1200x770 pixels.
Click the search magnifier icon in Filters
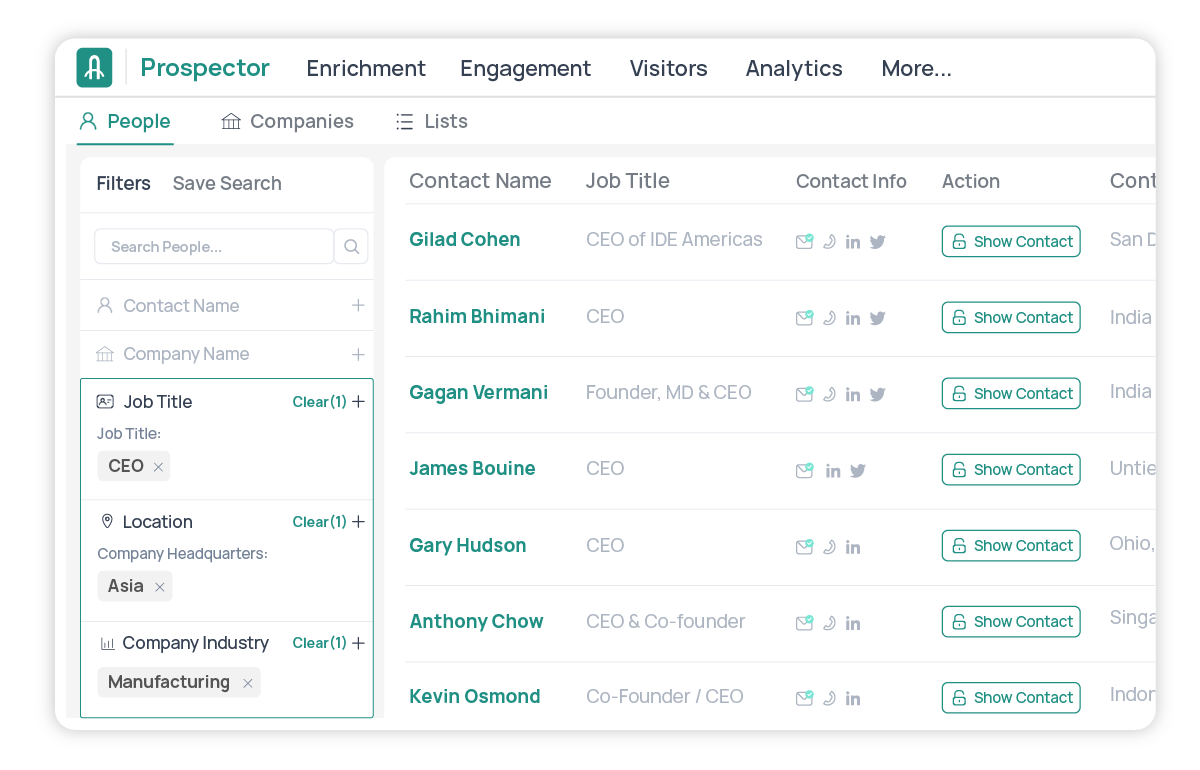[x=351, y=246]
